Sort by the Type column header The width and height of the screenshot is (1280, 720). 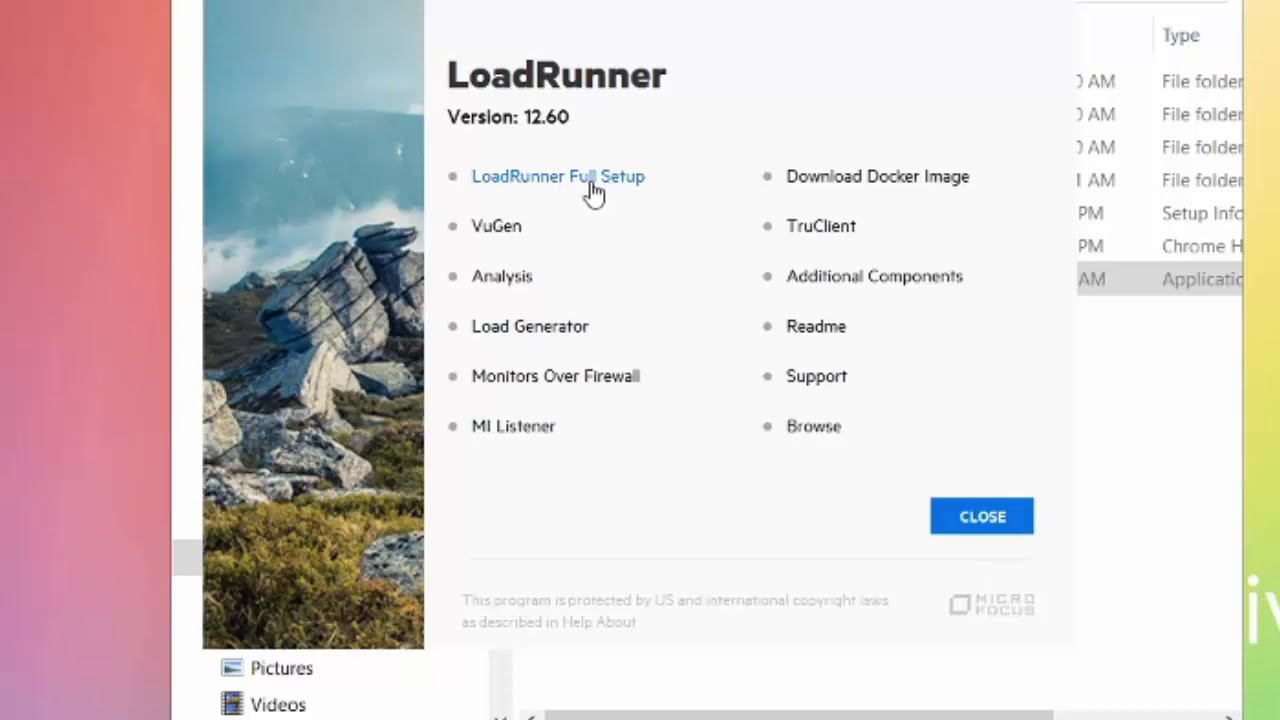click(1181, 35)
